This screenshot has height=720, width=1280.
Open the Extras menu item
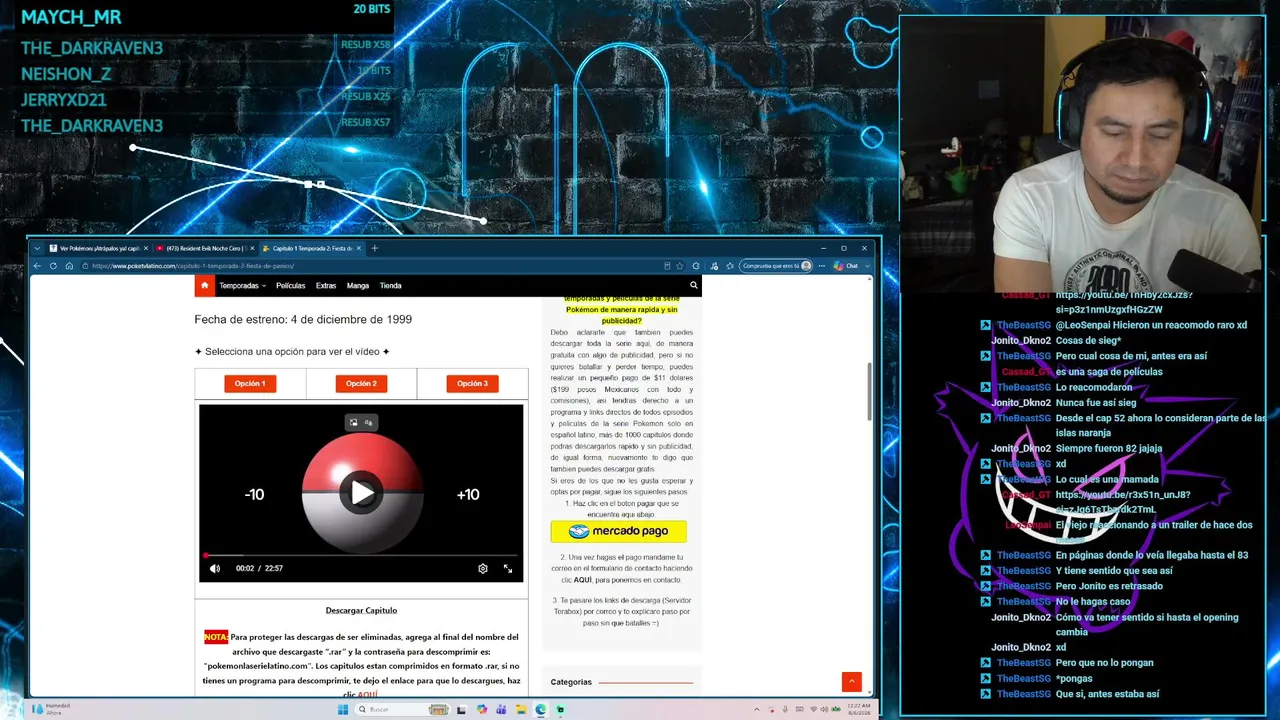326,285
